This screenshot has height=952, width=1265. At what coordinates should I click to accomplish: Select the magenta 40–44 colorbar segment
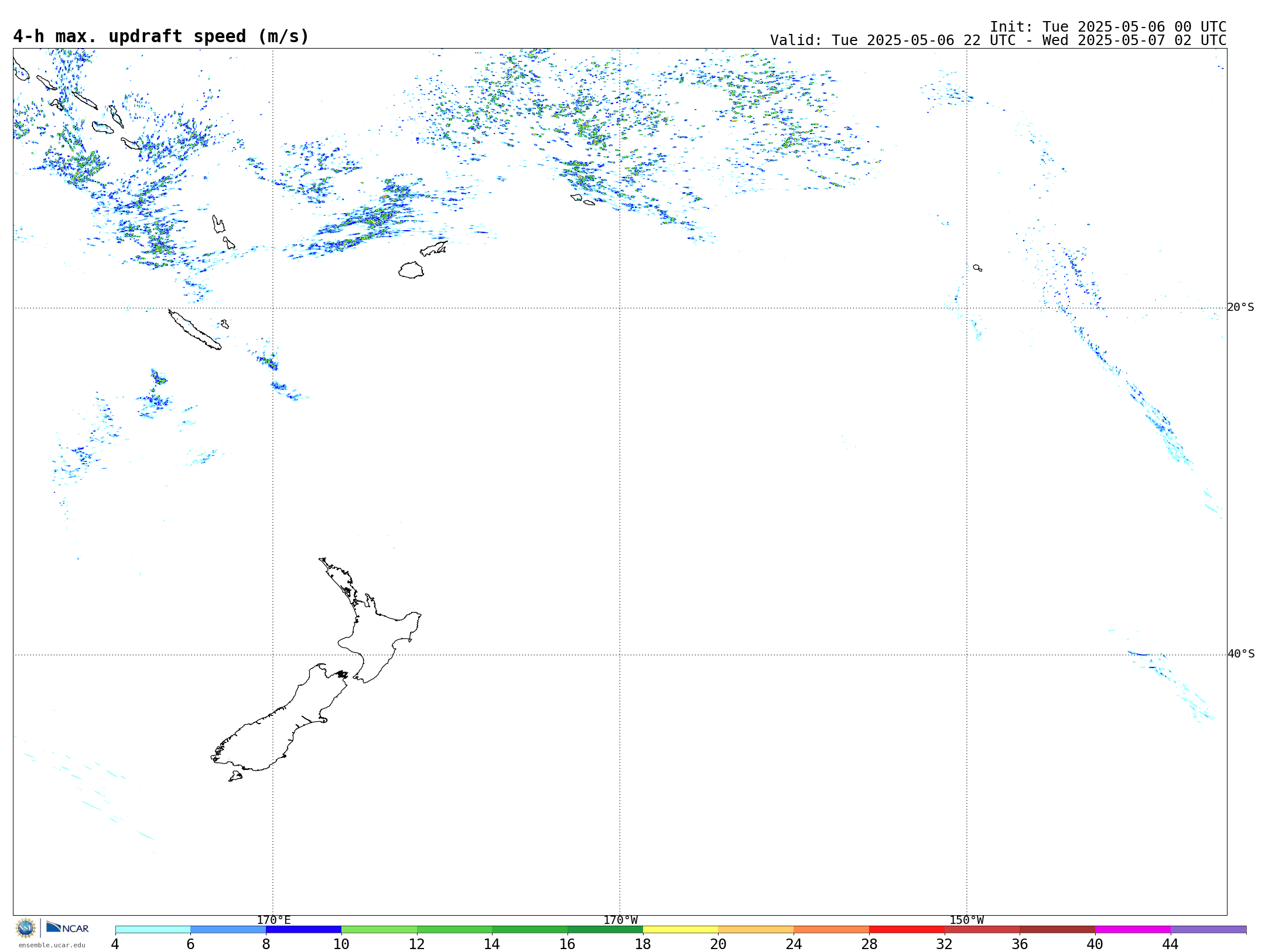coord(1133,930)
